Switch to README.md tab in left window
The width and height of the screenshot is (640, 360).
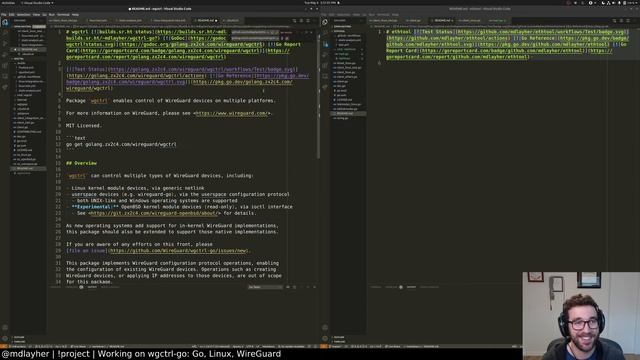(205, 20)
